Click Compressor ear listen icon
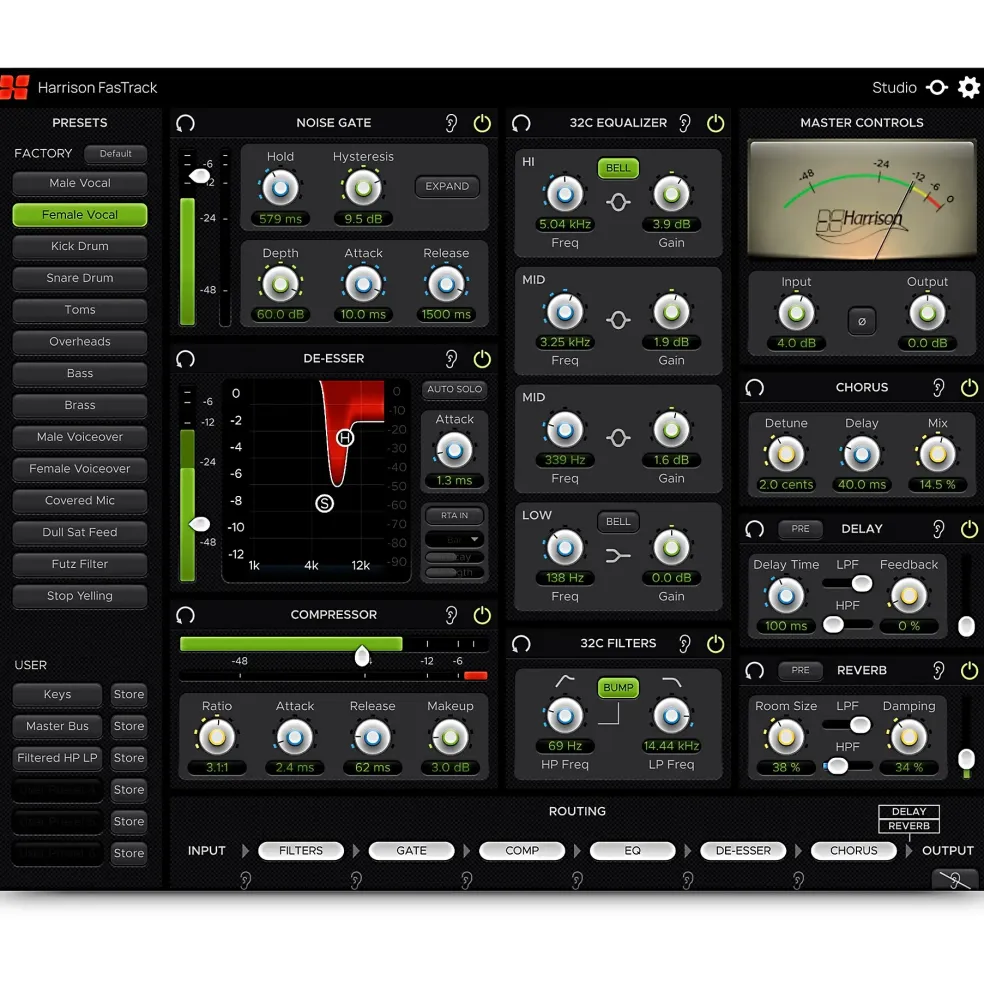This screenshot has width=984, height=985. [x=451, y=615]
